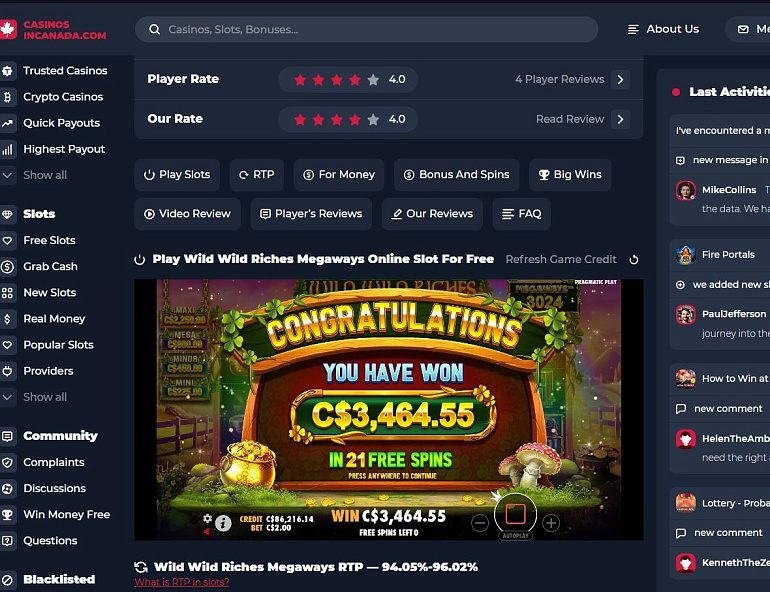Open the 'How to Win at' activity entry
Screen dimensions: 770x592
tap(722, 378)
